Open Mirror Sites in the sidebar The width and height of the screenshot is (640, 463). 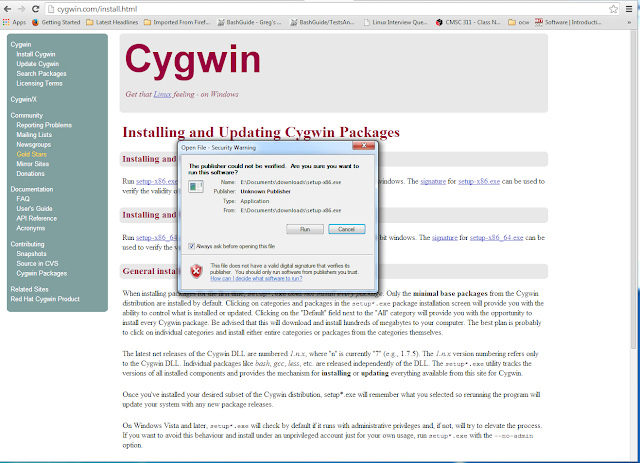tap(33, 164)
